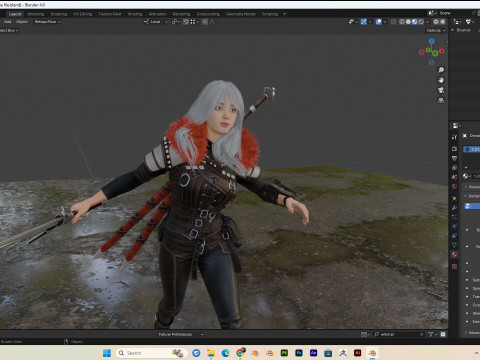Viewport: 480px width, 360px height.
Task: Switch to material preview shading
Action: pos(414,22)
